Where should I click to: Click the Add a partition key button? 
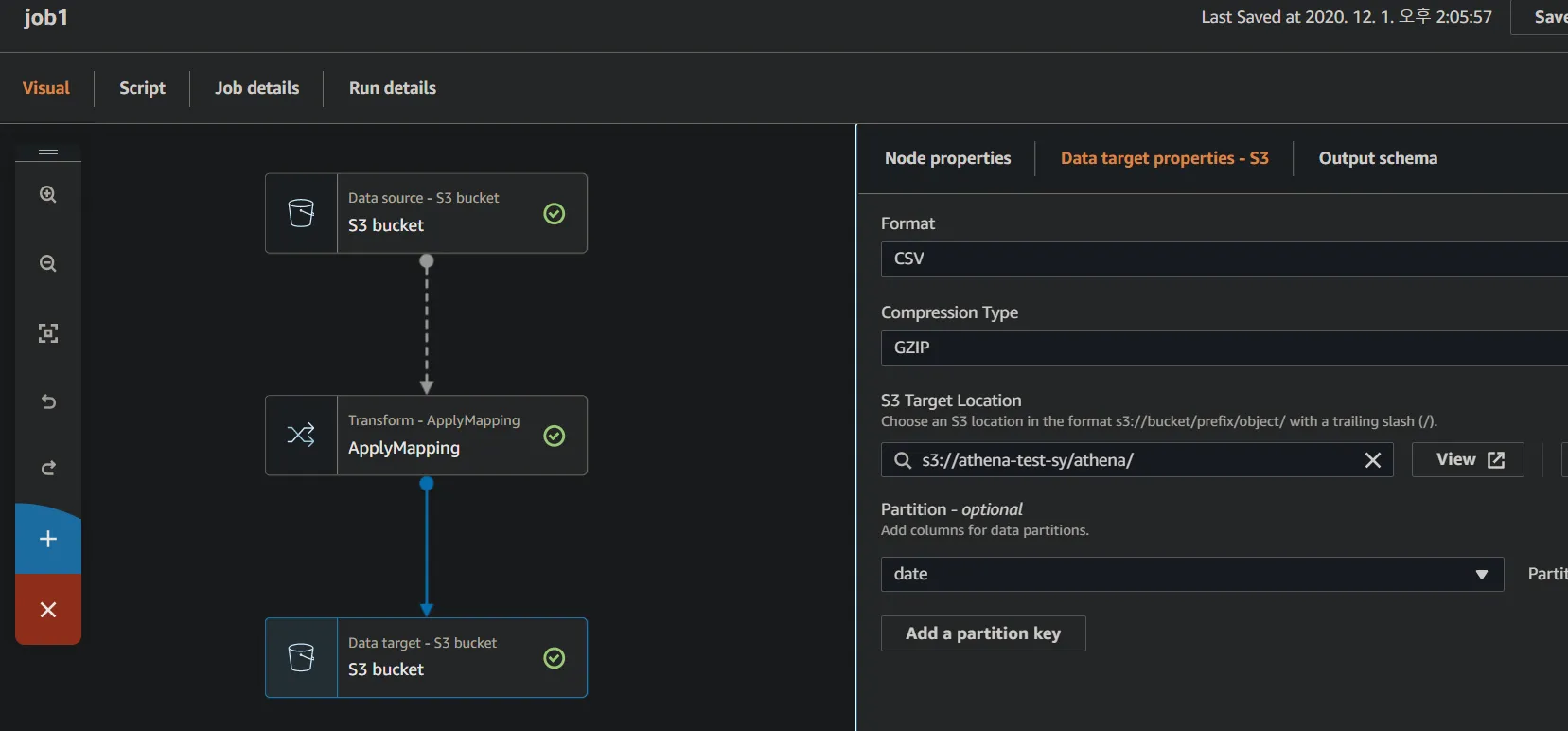(982, 633)
